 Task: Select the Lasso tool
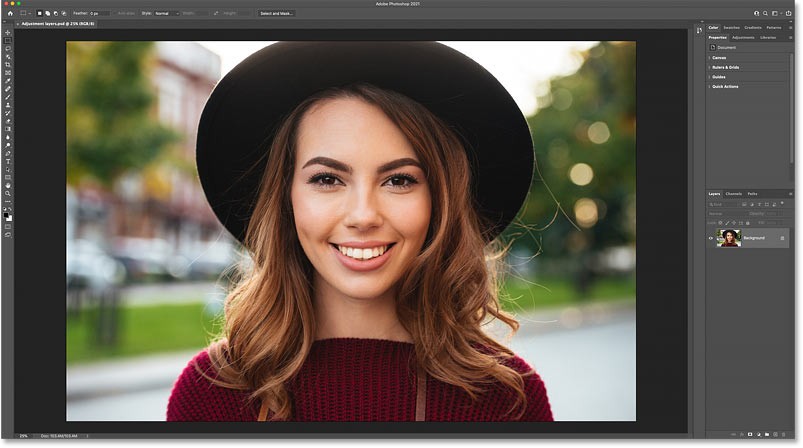(x=8, y=48)
